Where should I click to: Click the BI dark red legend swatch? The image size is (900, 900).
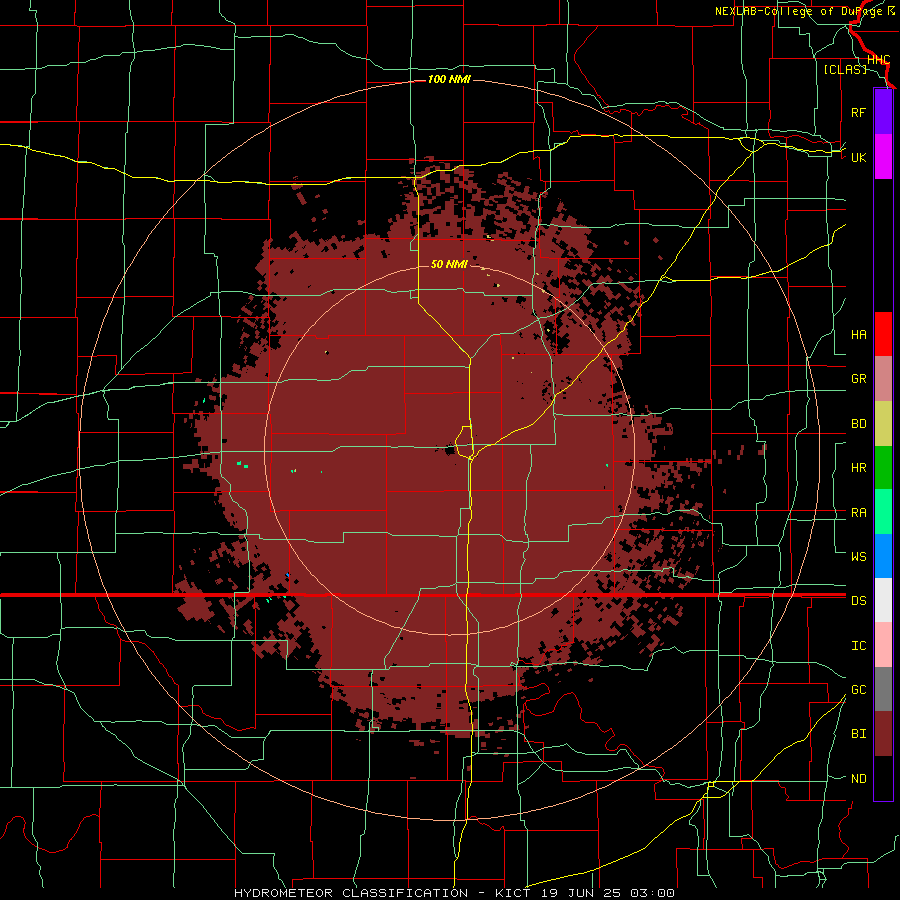tap(883, 734)
